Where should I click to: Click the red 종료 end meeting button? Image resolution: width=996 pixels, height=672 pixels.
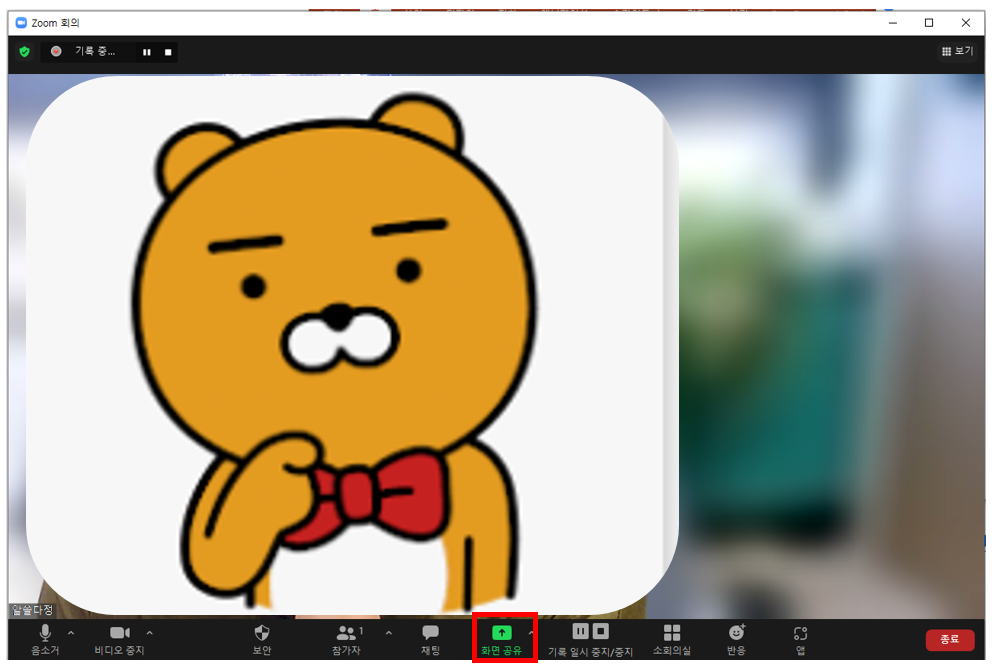click(x=950, y=640)
